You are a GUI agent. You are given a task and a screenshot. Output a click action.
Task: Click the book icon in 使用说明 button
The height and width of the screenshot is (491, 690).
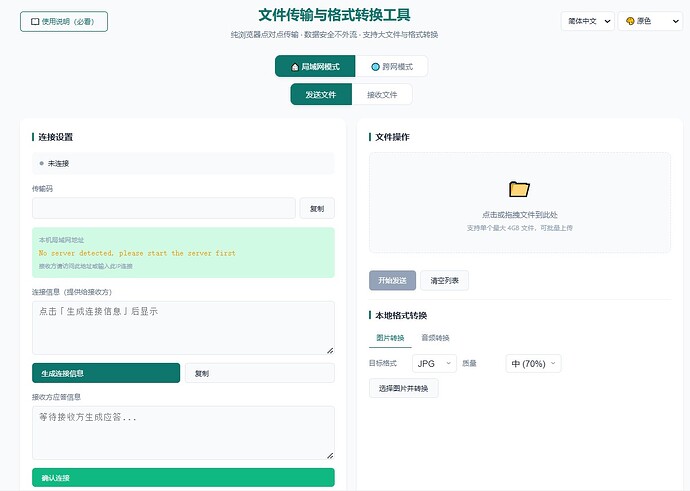pos(35,22)
